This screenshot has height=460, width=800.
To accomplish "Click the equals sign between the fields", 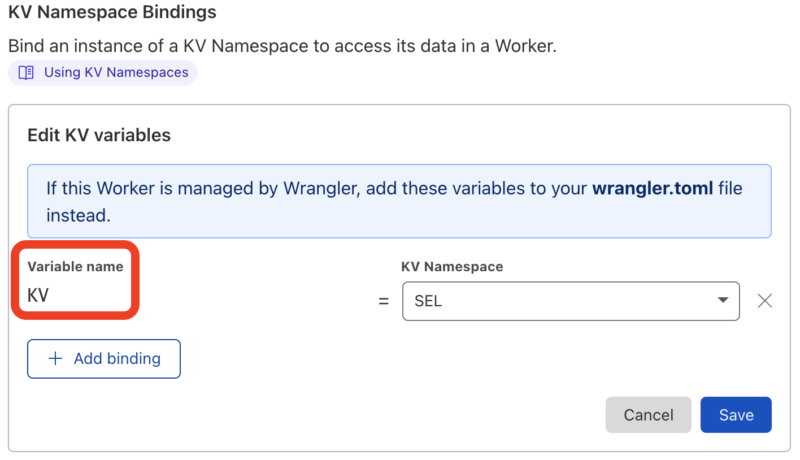I will click(384, 301).
